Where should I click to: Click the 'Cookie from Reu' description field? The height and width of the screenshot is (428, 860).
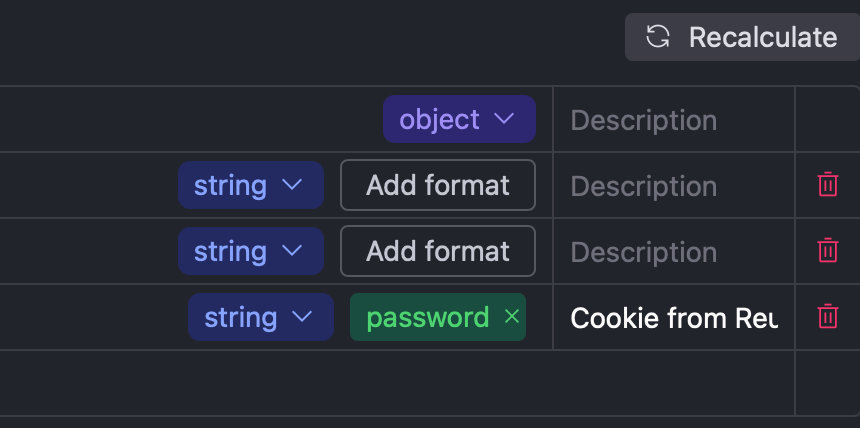click(673, 318)
